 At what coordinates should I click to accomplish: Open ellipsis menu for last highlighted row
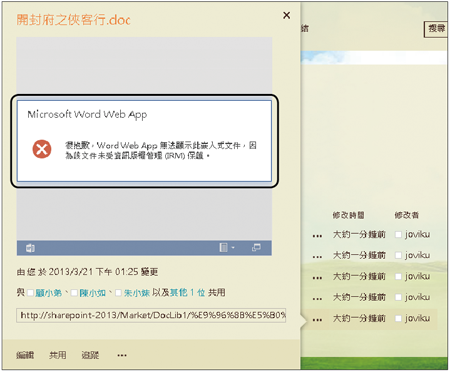[317, 320]
